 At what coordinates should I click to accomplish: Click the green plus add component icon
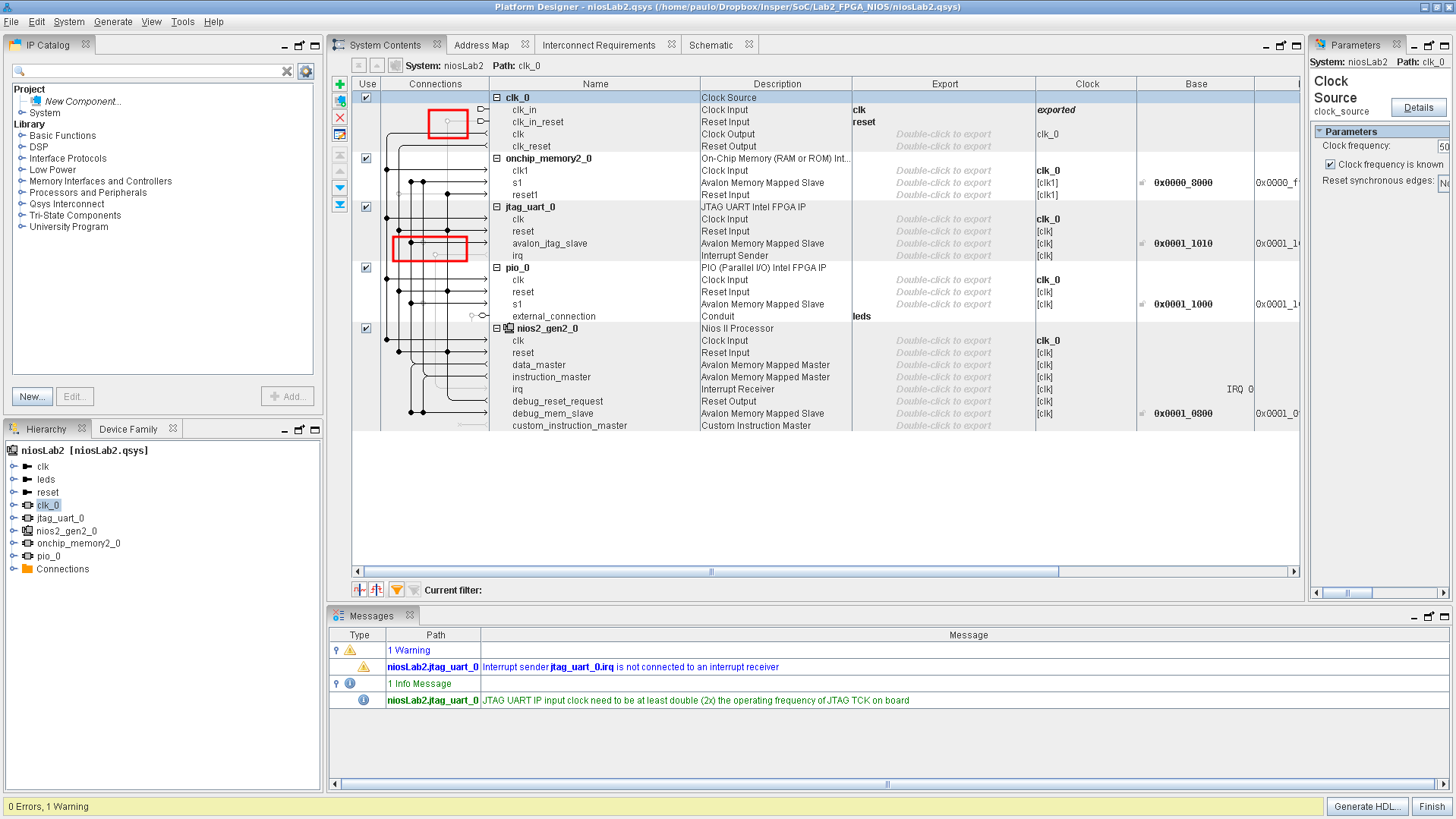point(340,84)
